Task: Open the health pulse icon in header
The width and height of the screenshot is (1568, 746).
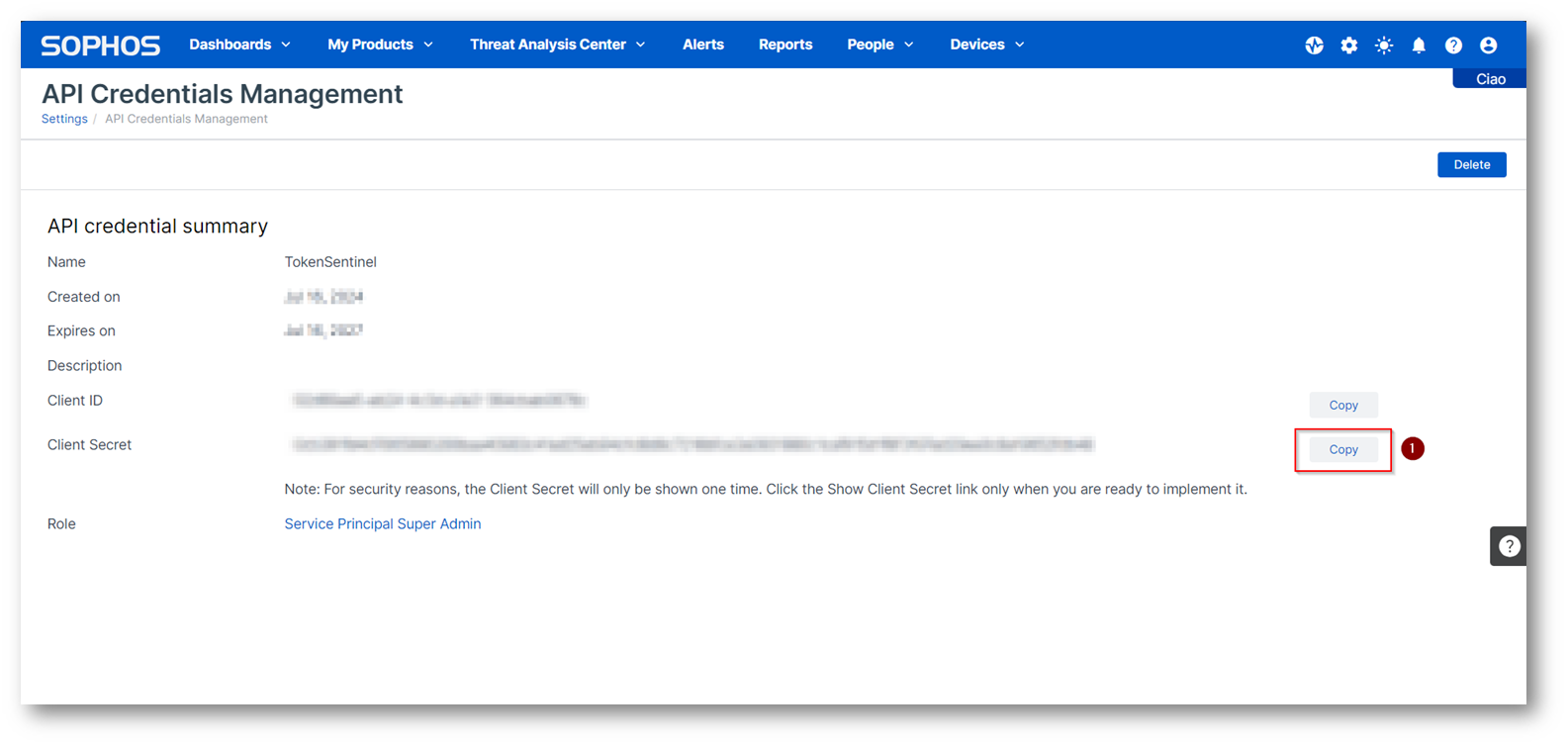Action: pos(1314,46)
